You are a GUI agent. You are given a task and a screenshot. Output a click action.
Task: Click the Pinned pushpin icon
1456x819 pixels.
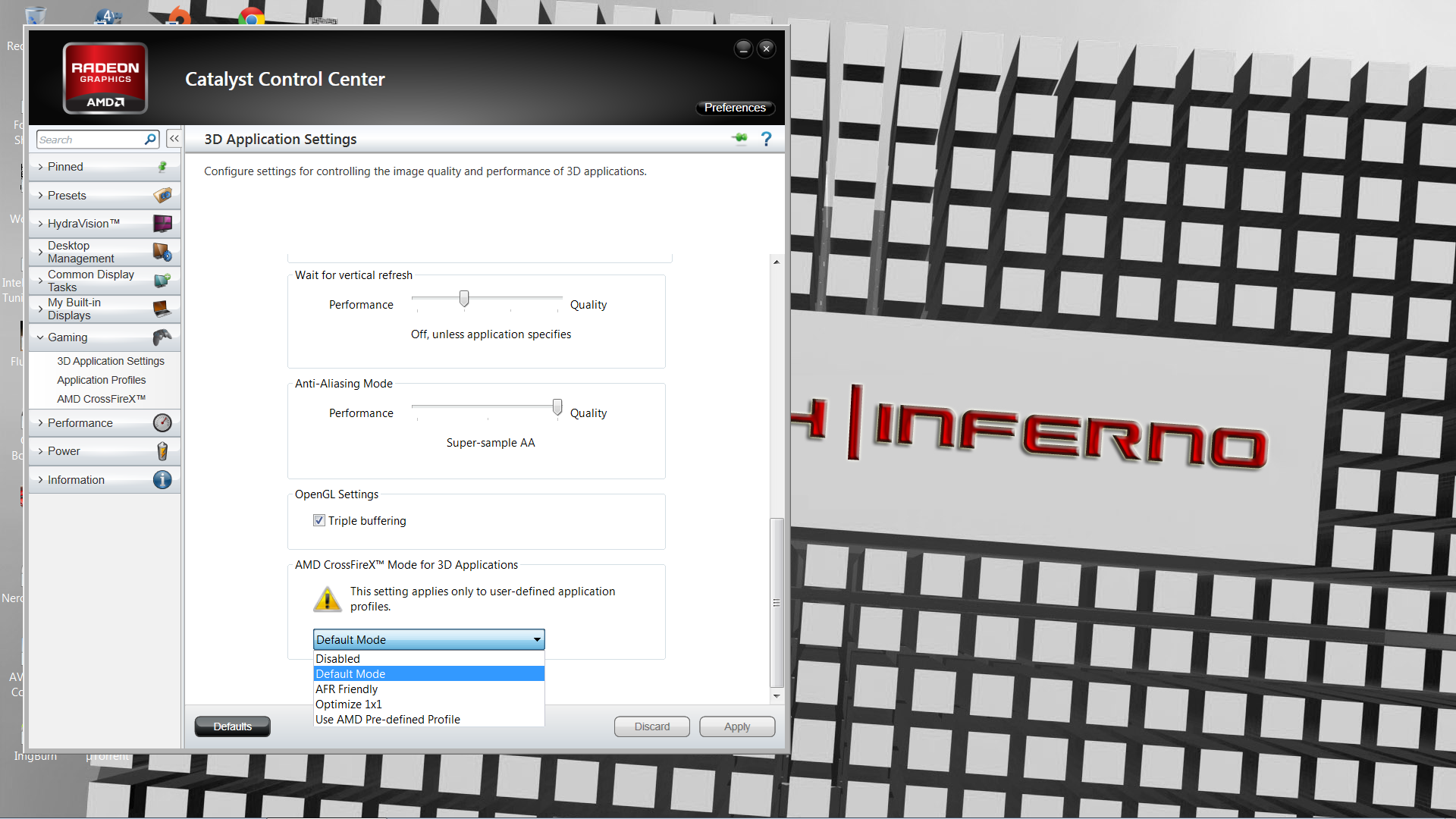point(162,167)
